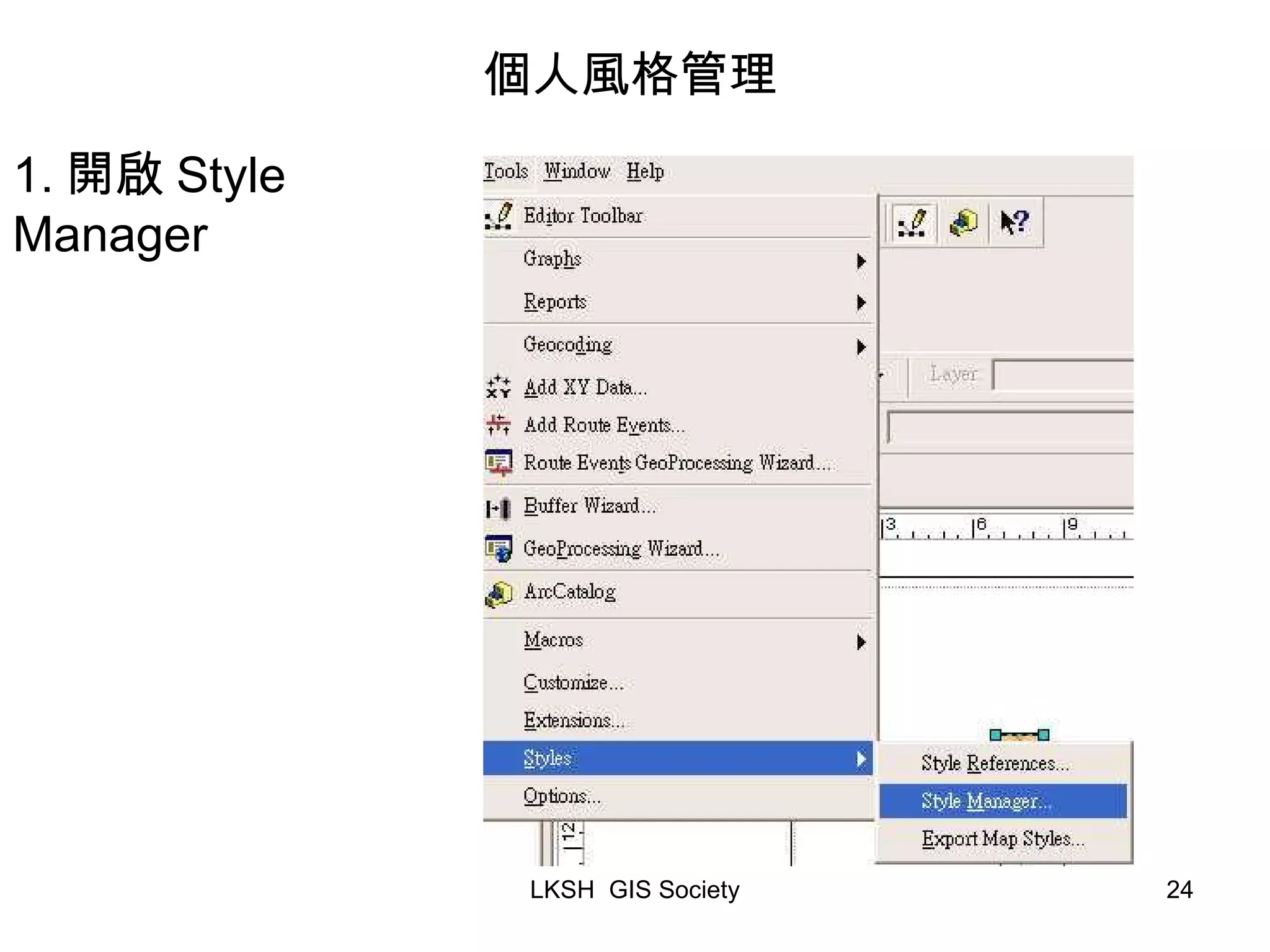Click the Add Route Events icon

coord(499,425)
